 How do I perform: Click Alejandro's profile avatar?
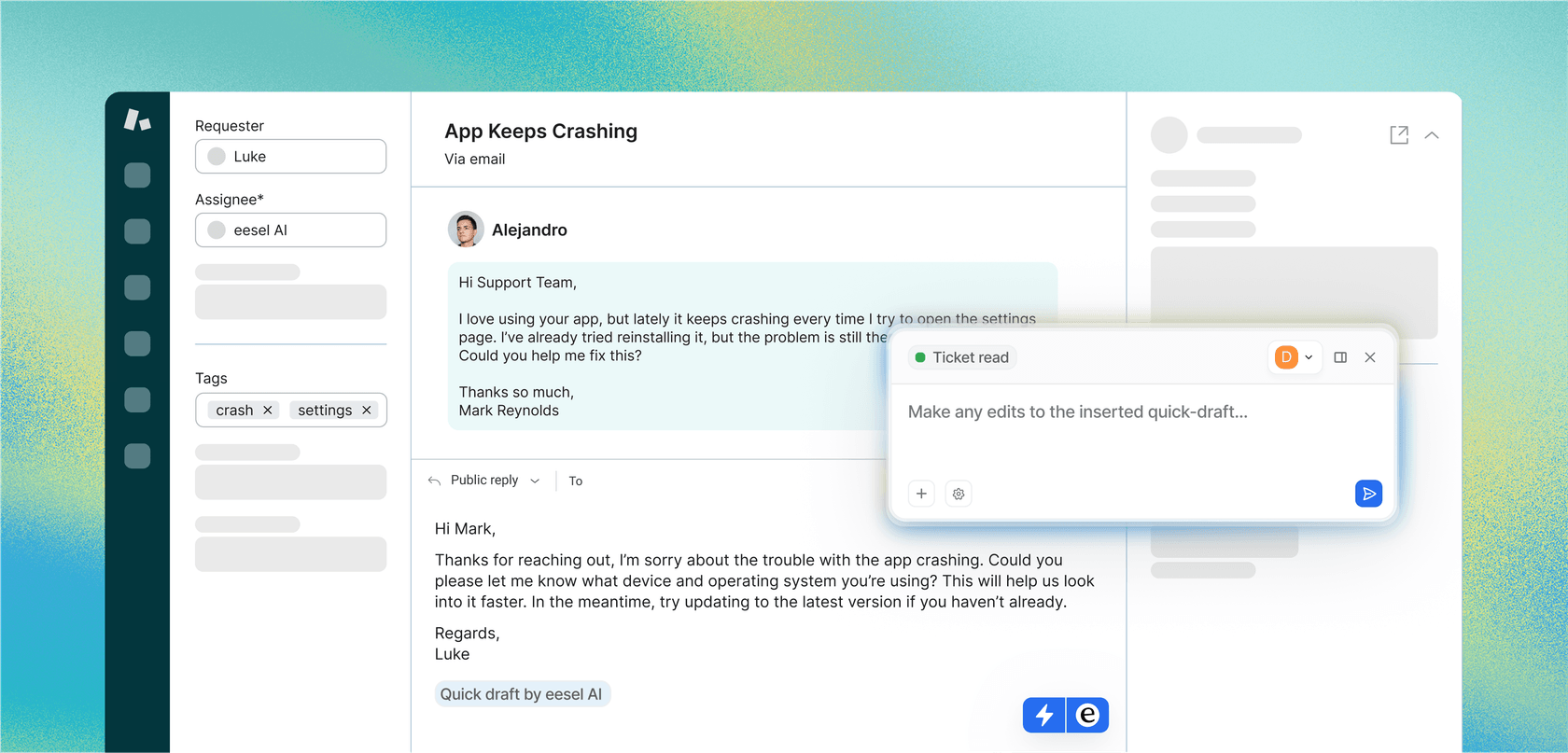tap(465, 230)
